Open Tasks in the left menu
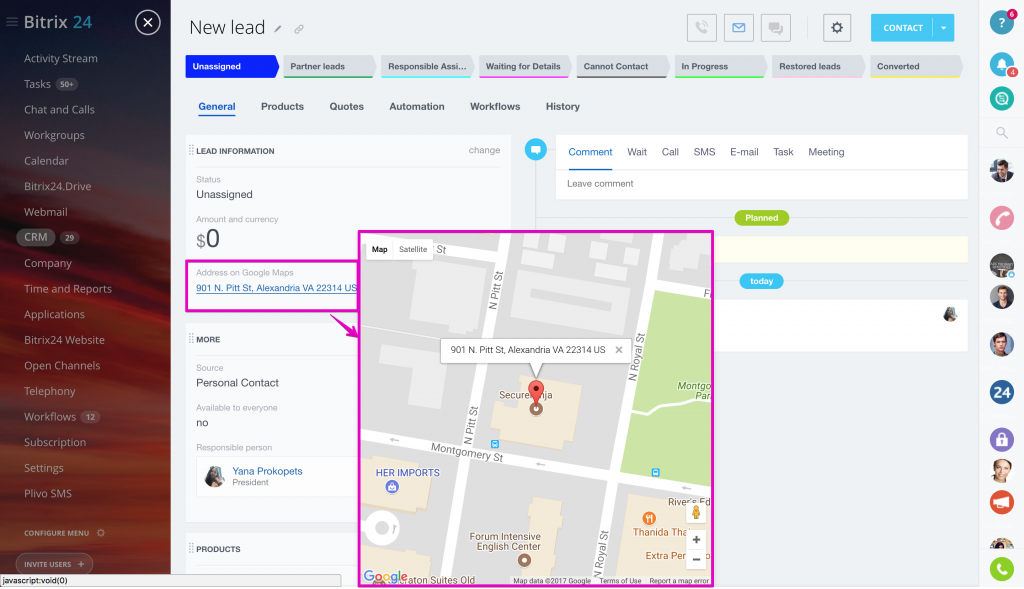Screen dimensions: 1024x589 click(x=37, y=84)
